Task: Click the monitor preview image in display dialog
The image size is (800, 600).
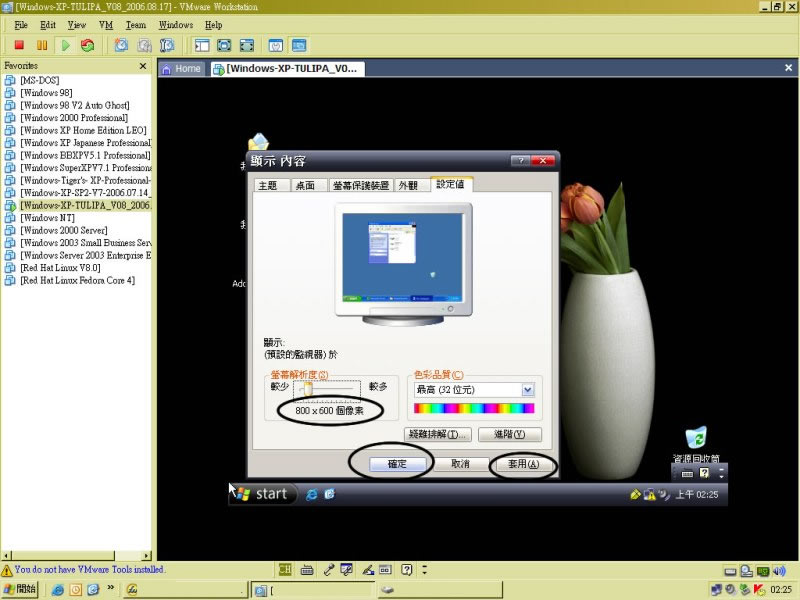Action: pos(403,264)
